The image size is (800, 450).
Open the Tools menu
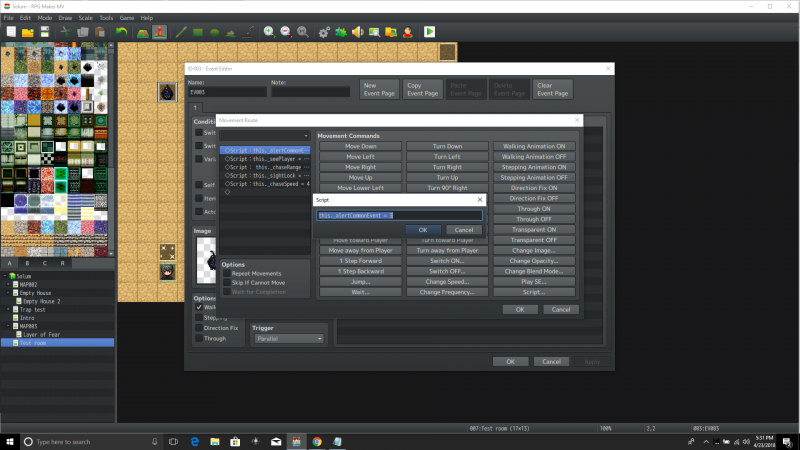pyautogui.click(x=106, y=18)
